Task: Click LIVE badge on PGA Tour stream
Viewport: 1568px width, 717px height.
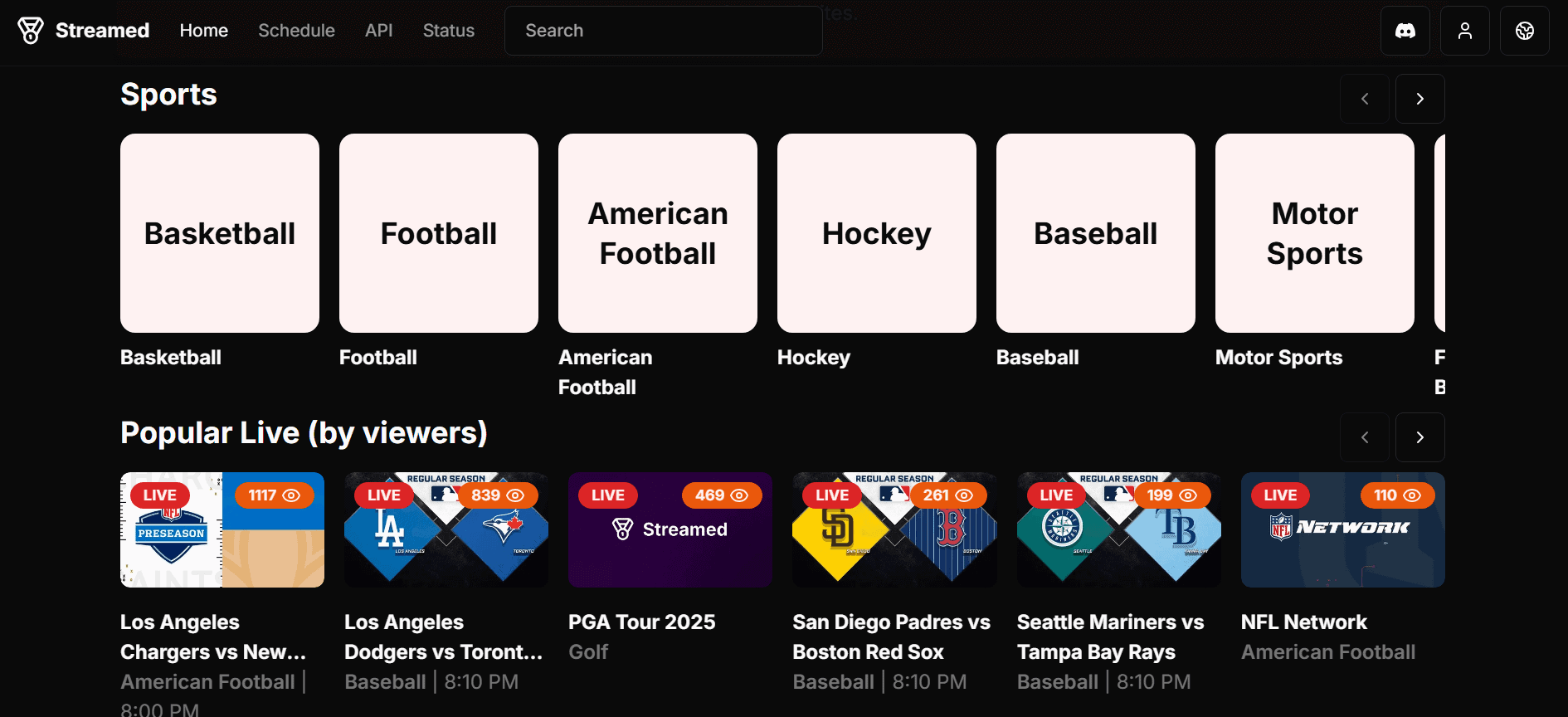Action: pos(608,495)
